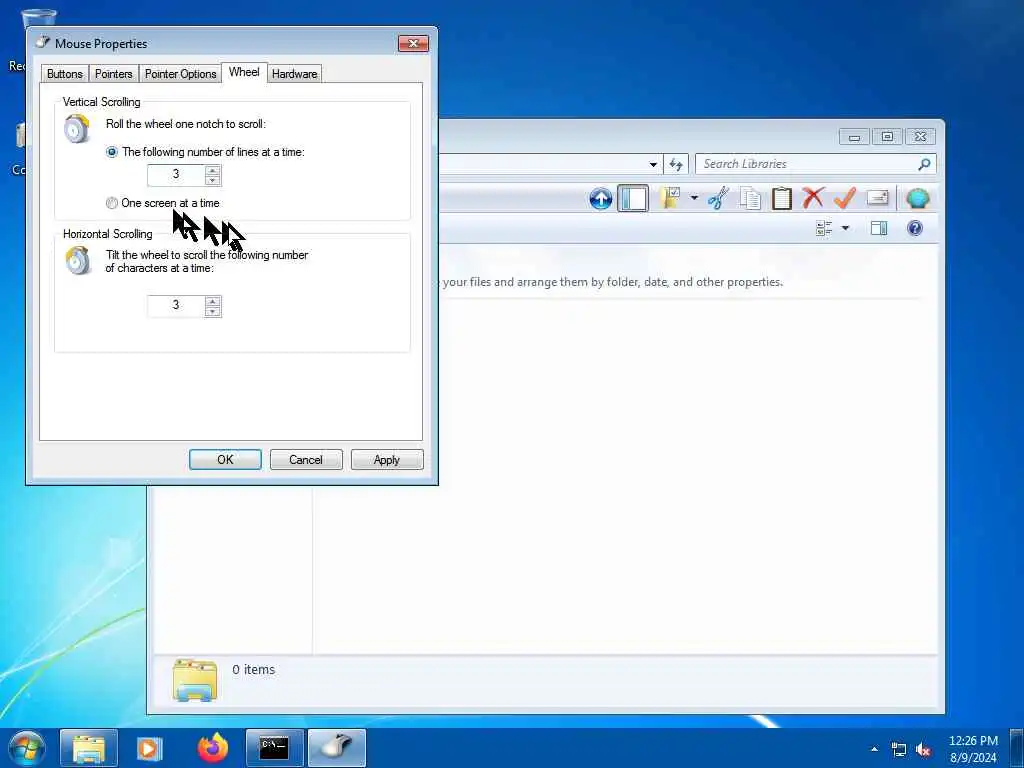Viewport: 1024px width, 768px height.
Task: Switch to the Buttons tab
Action: click(x=65, y=74)
